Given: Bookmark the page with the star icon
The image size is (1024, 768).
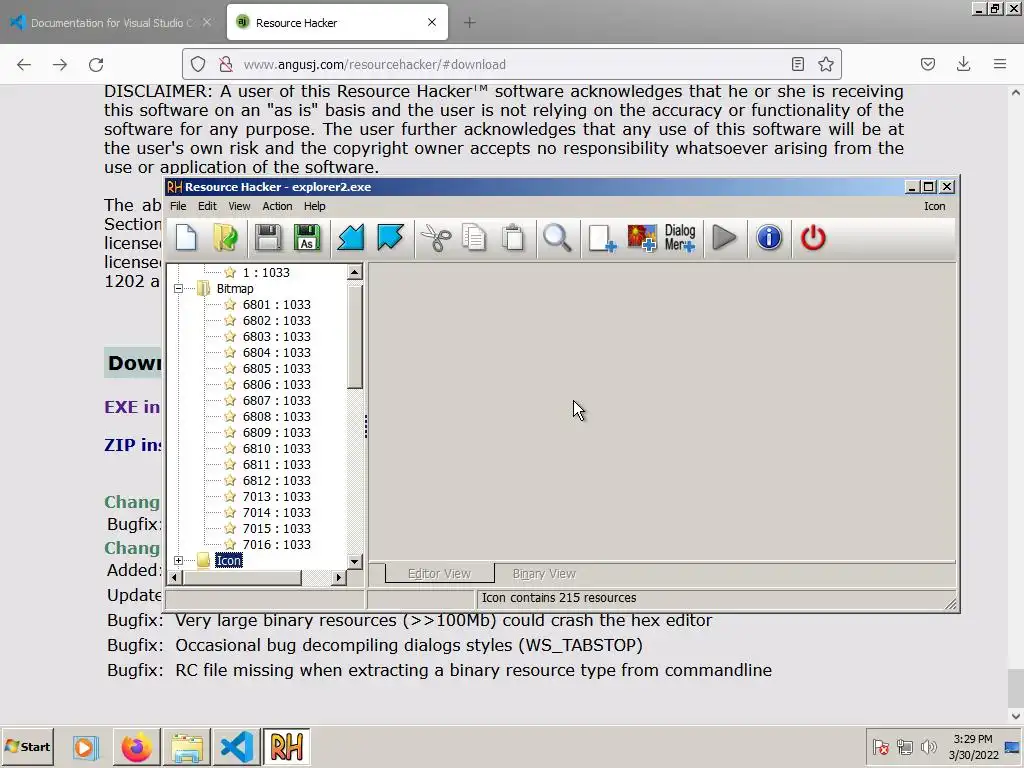Looking at the screenshot, I should tap(825, 64).
